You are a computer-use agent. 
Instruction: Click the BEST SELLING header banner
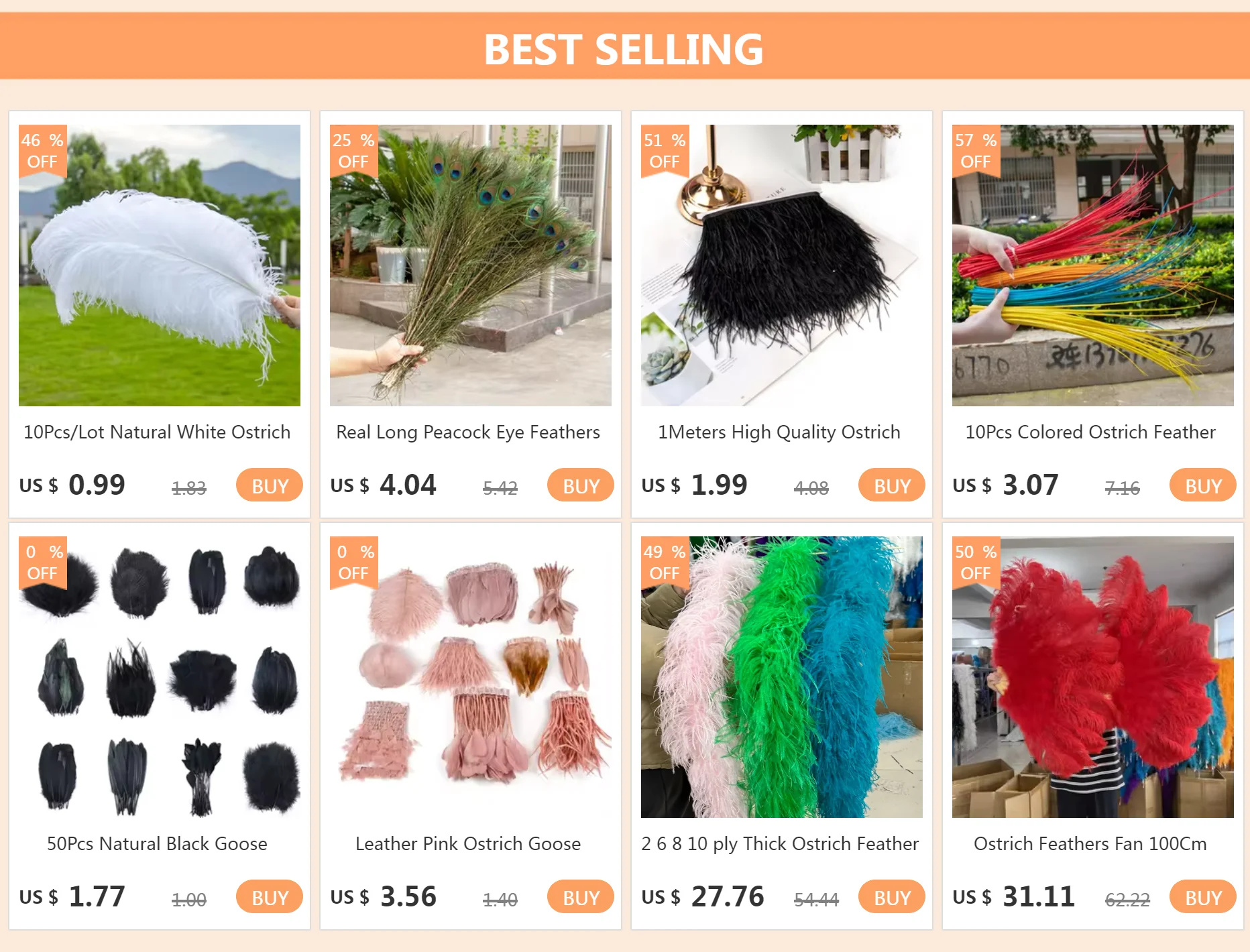point(625,46)
